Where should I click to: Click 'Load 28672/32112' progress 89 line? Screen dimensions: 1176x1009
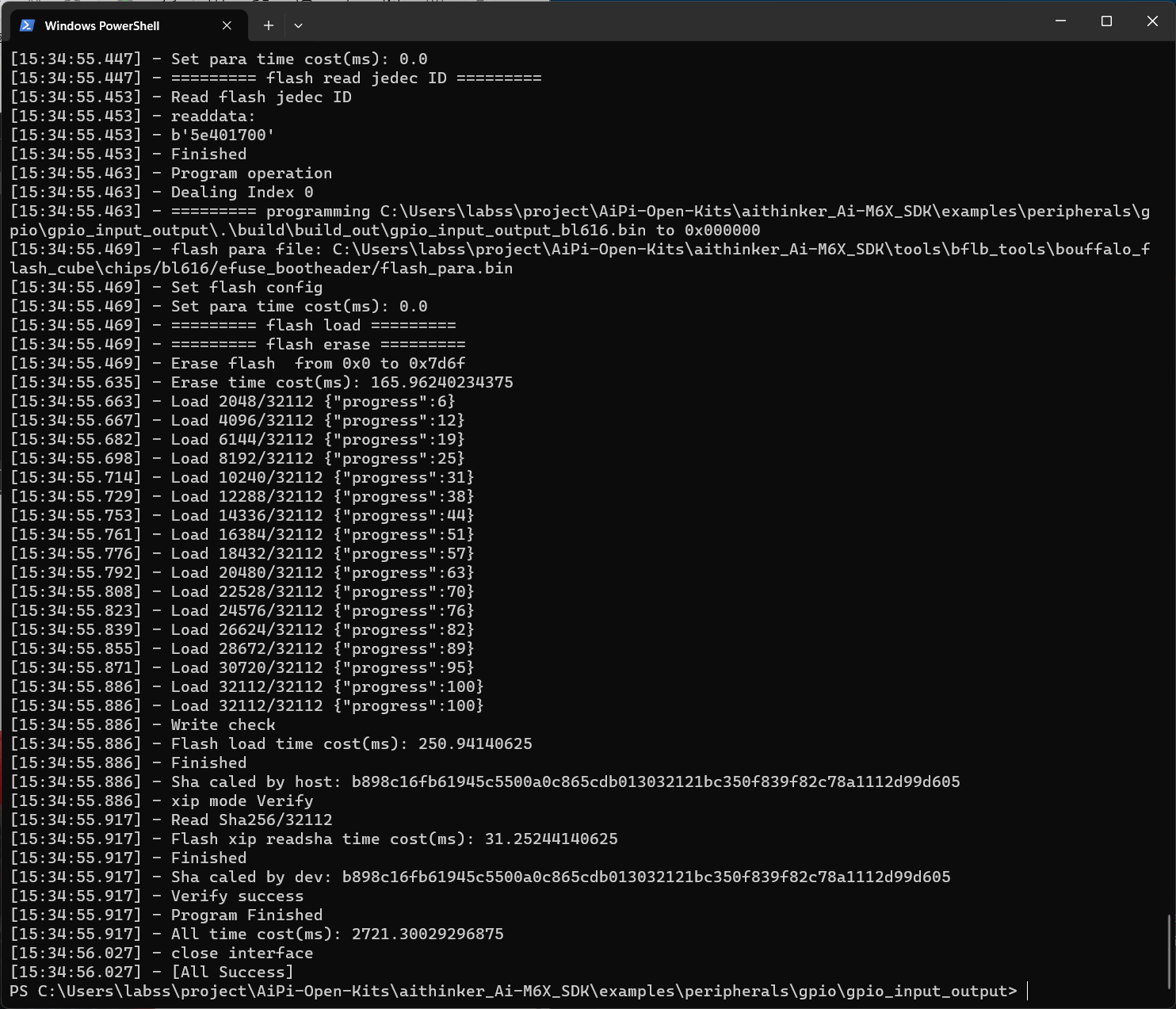click(x=242, y=648)
